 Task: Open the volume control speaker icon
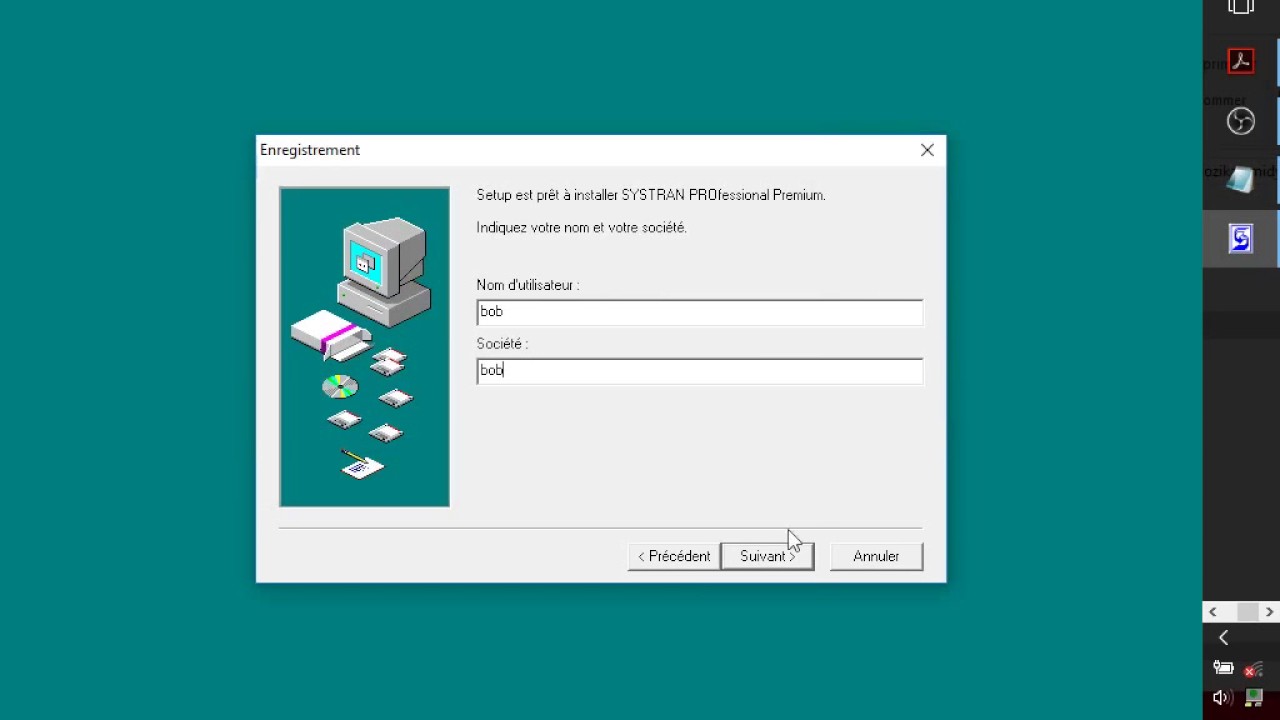point(1221,697)
